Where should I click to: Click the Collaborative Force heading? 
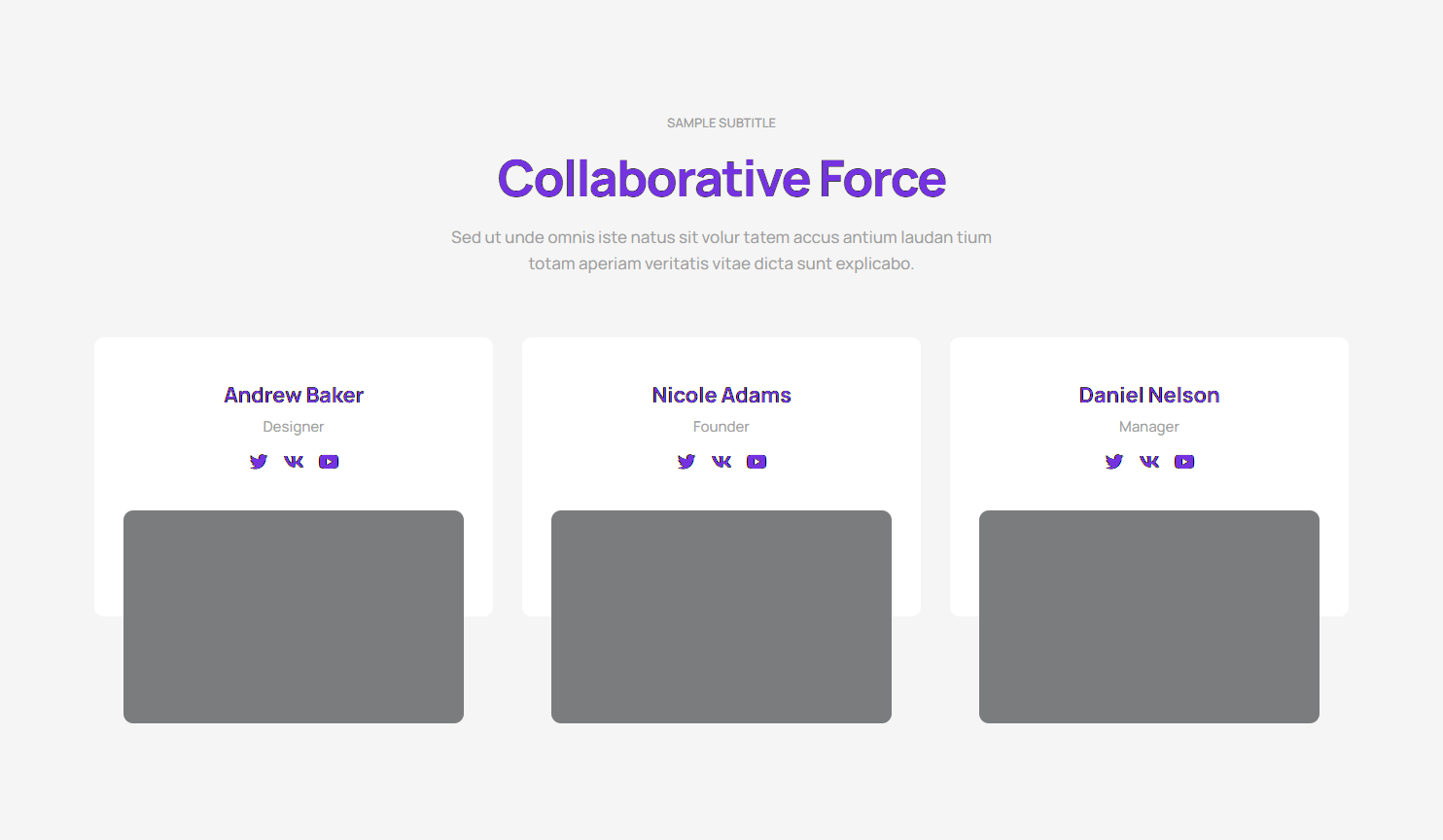pyautogui.click(x=721, y=179)
